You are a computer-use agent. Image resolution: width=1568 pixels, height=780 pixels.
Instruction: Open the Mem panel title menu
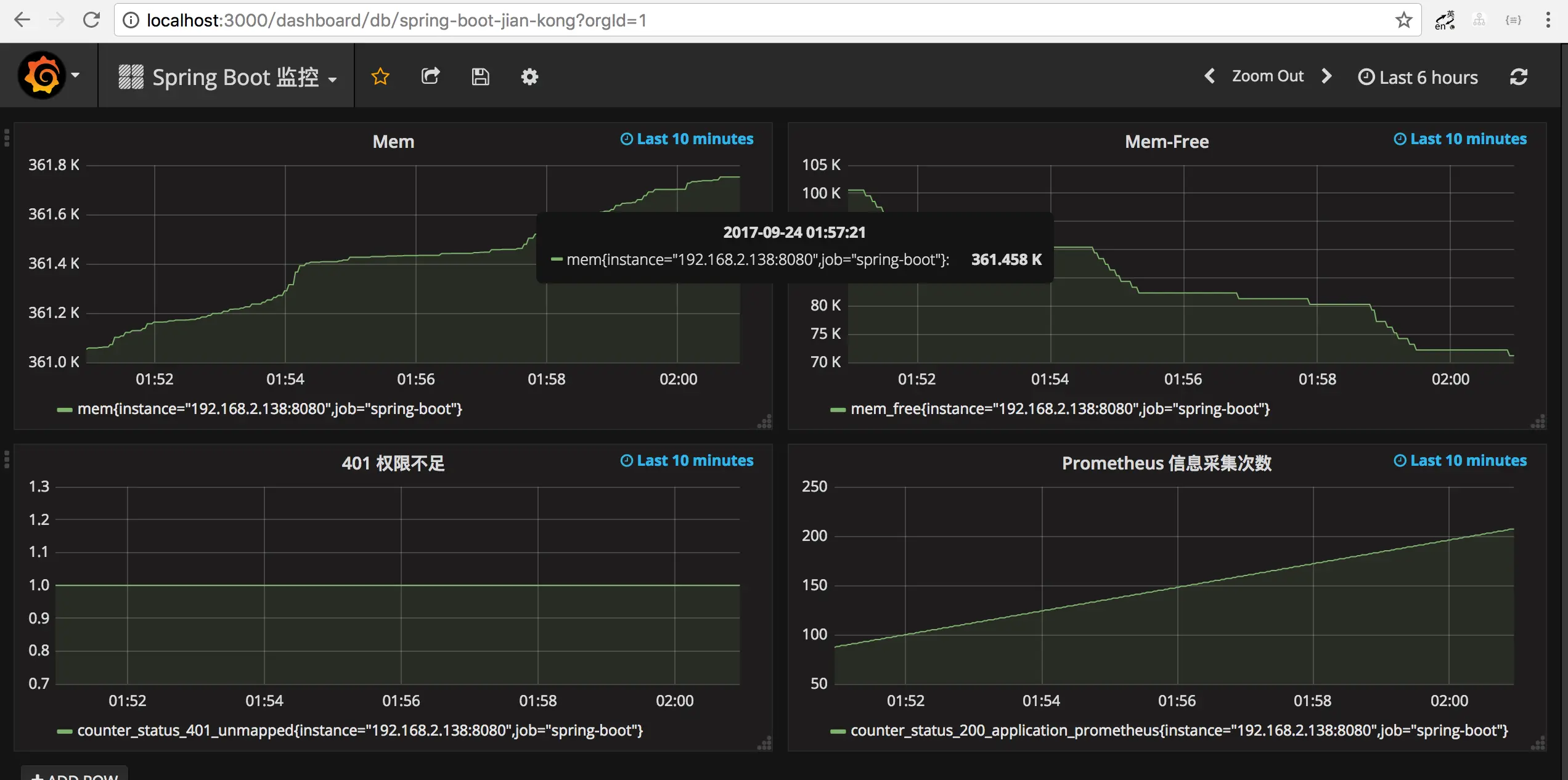tap(393, 142)
